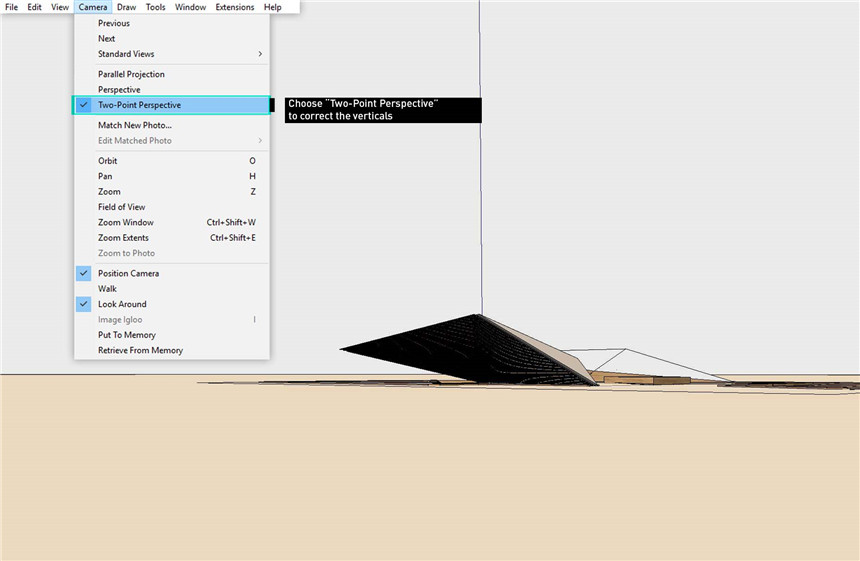The width and height of the screenshot is (860, 561).
Task: Toggle the Position Camera option
Action: click(128, 273)
